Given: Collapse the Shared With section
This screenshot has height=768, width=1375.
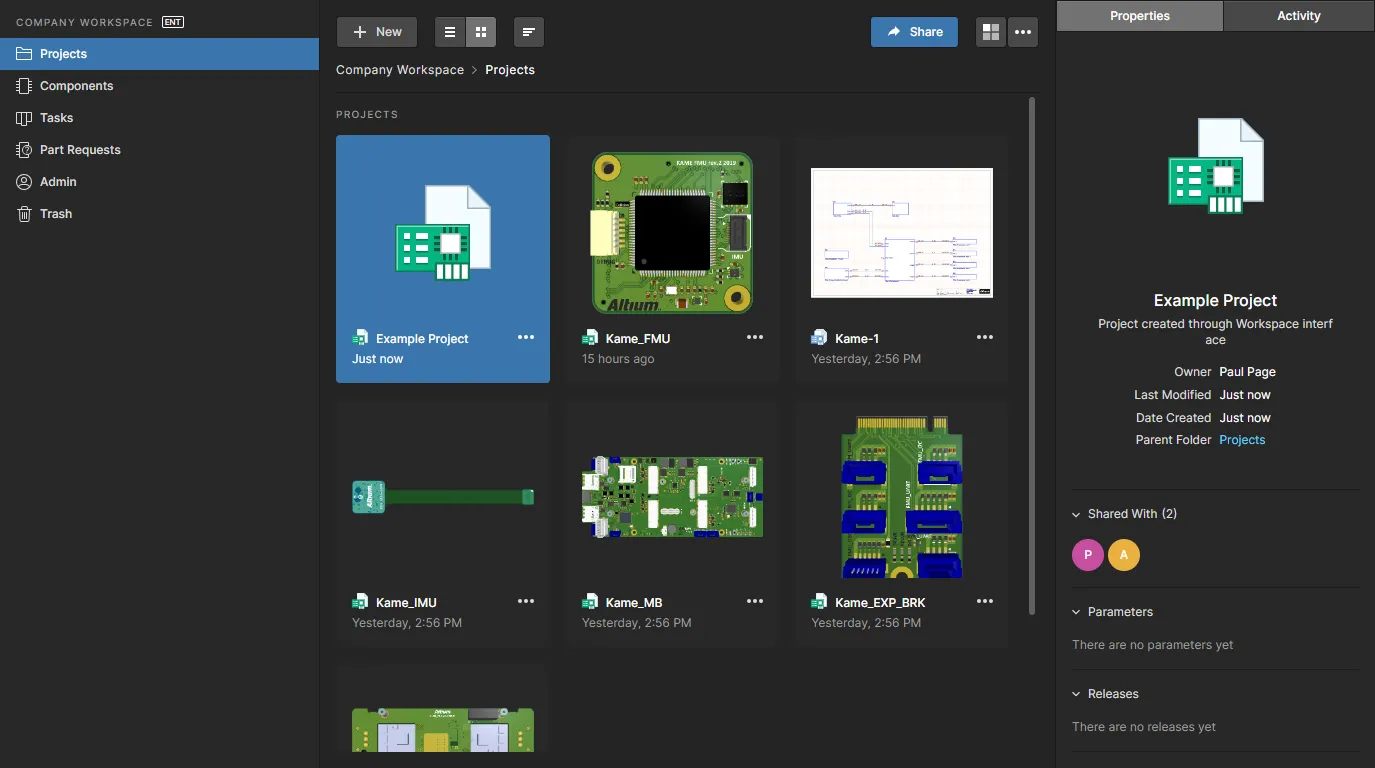Looking at the screenshot, I should (1077, 514).
